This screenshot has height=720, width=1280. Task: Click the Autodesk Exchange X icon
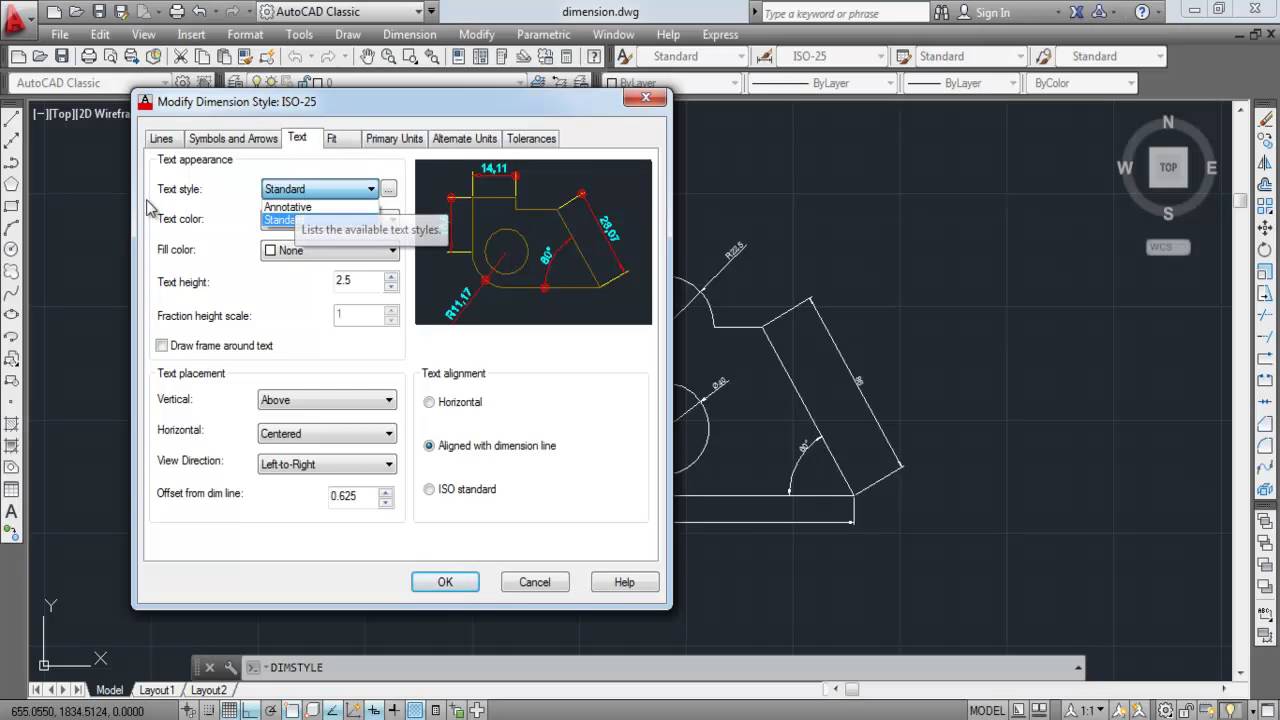tap(1078, 13)
